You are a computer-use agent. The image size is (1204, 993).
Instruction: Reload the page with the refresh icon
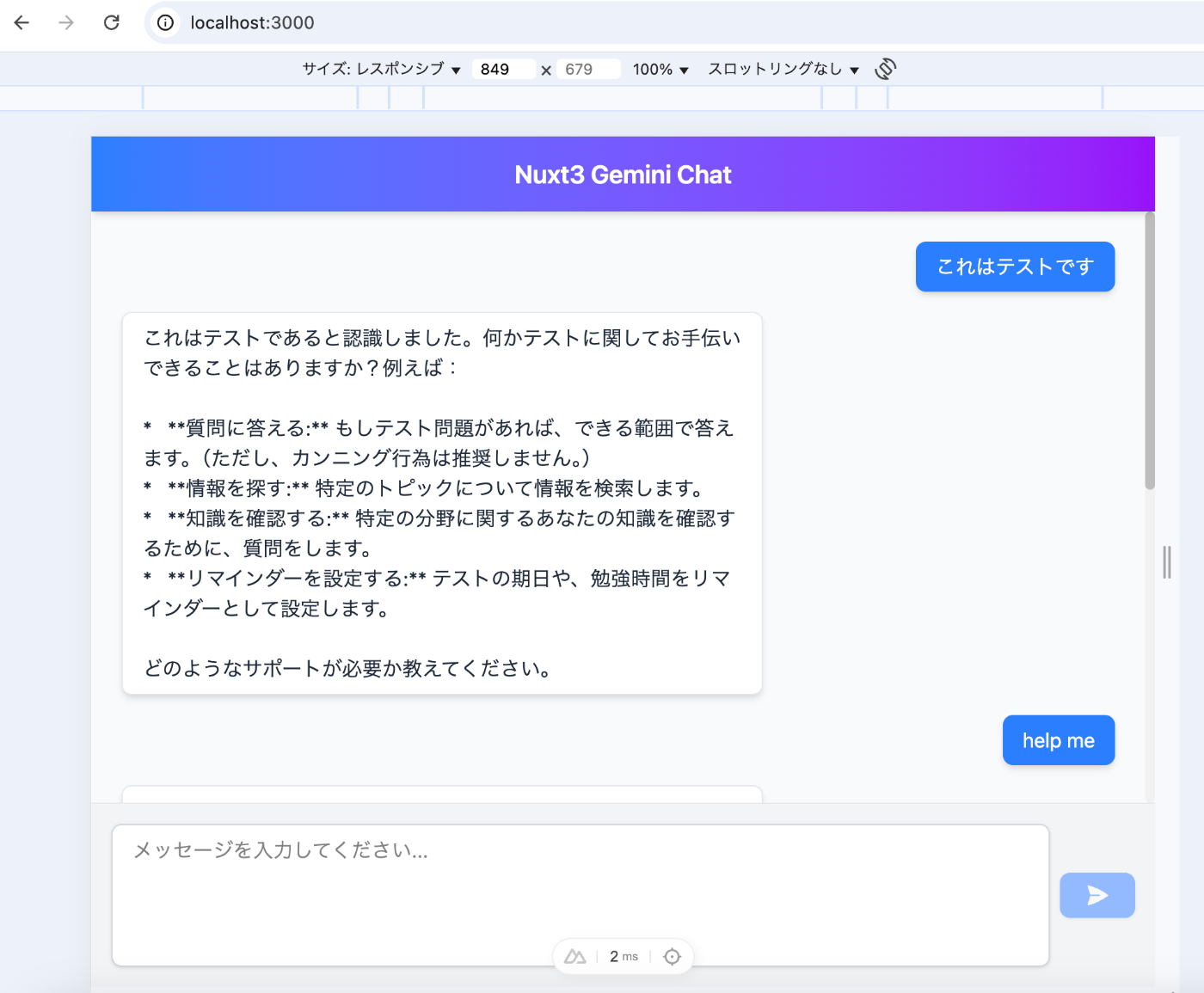pos(111,22)
